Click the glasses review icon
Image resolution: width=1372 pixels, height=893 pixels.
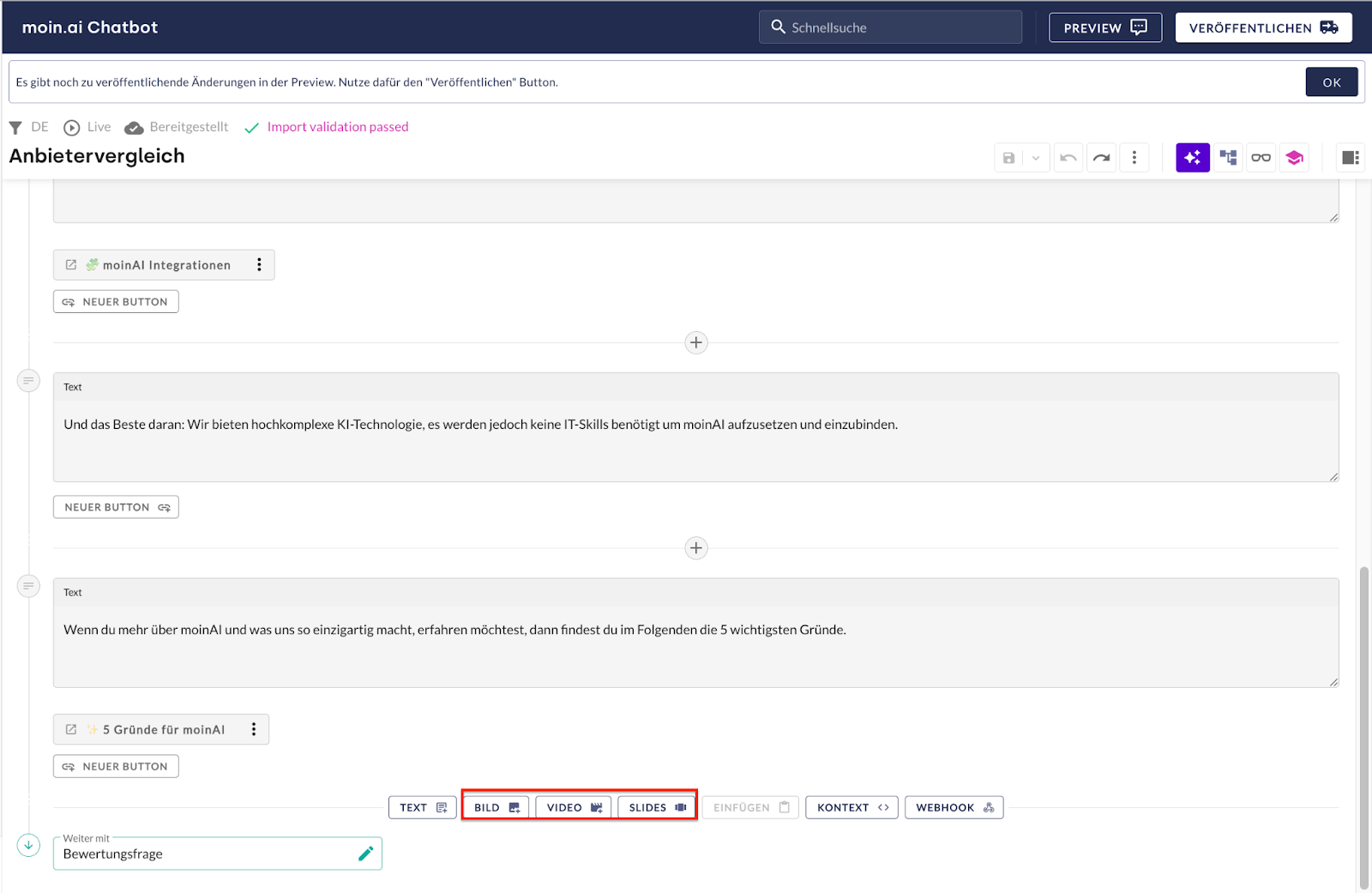[1261, 158]
